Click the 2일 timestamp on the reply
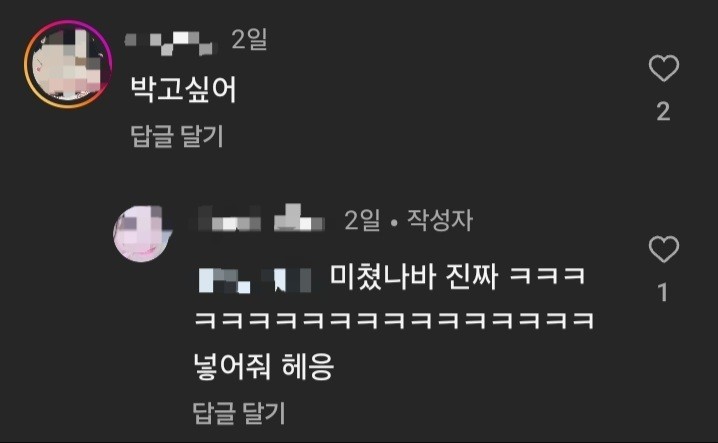The height and width of the screenshot is (443, 718). click(x=362, y=220)
